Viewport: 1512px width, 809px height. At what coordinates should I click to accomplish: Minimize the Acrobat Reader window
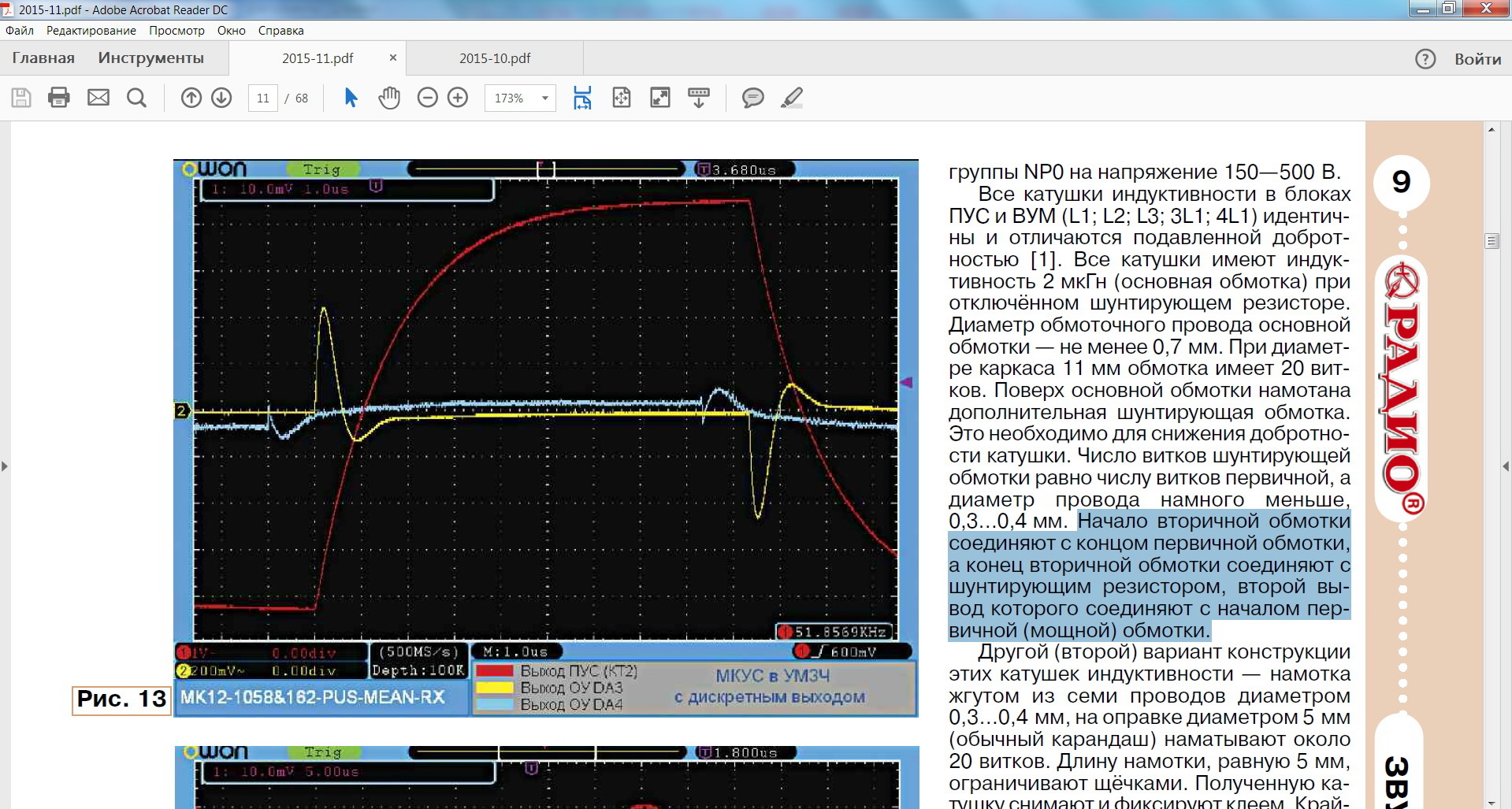[x=1423, y=9]
